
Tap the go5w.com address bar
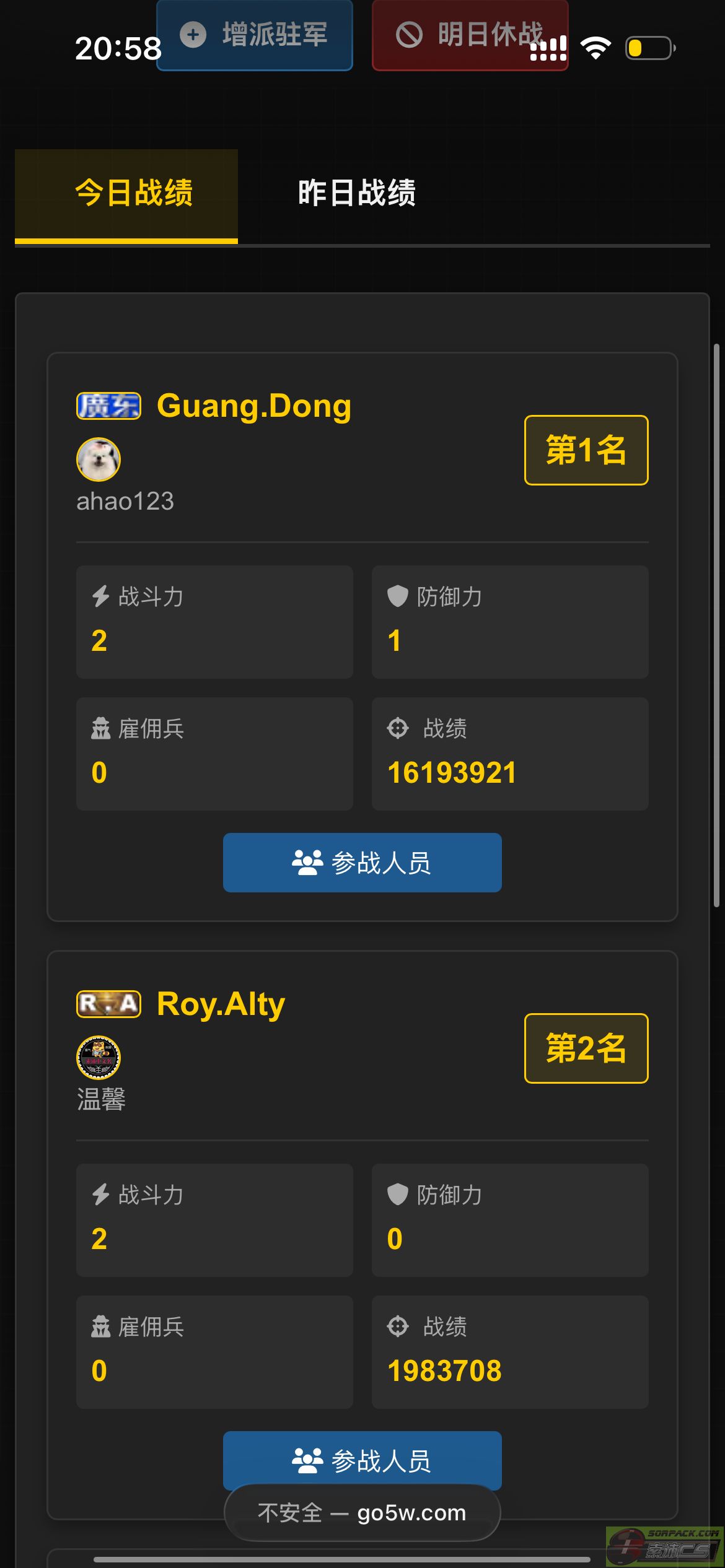coord(362,1513)
